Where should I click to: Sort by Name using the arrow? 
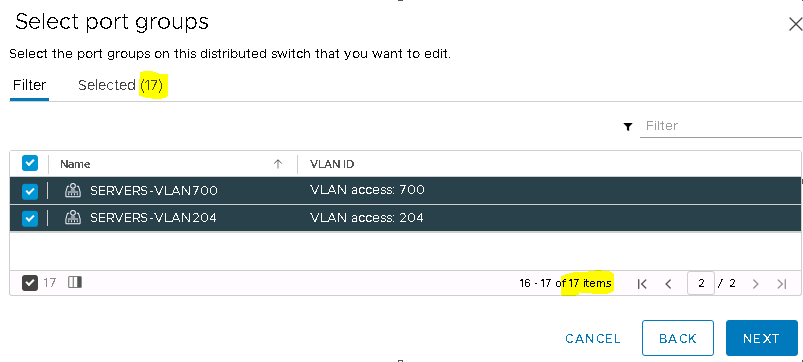[x=278, y=164]
